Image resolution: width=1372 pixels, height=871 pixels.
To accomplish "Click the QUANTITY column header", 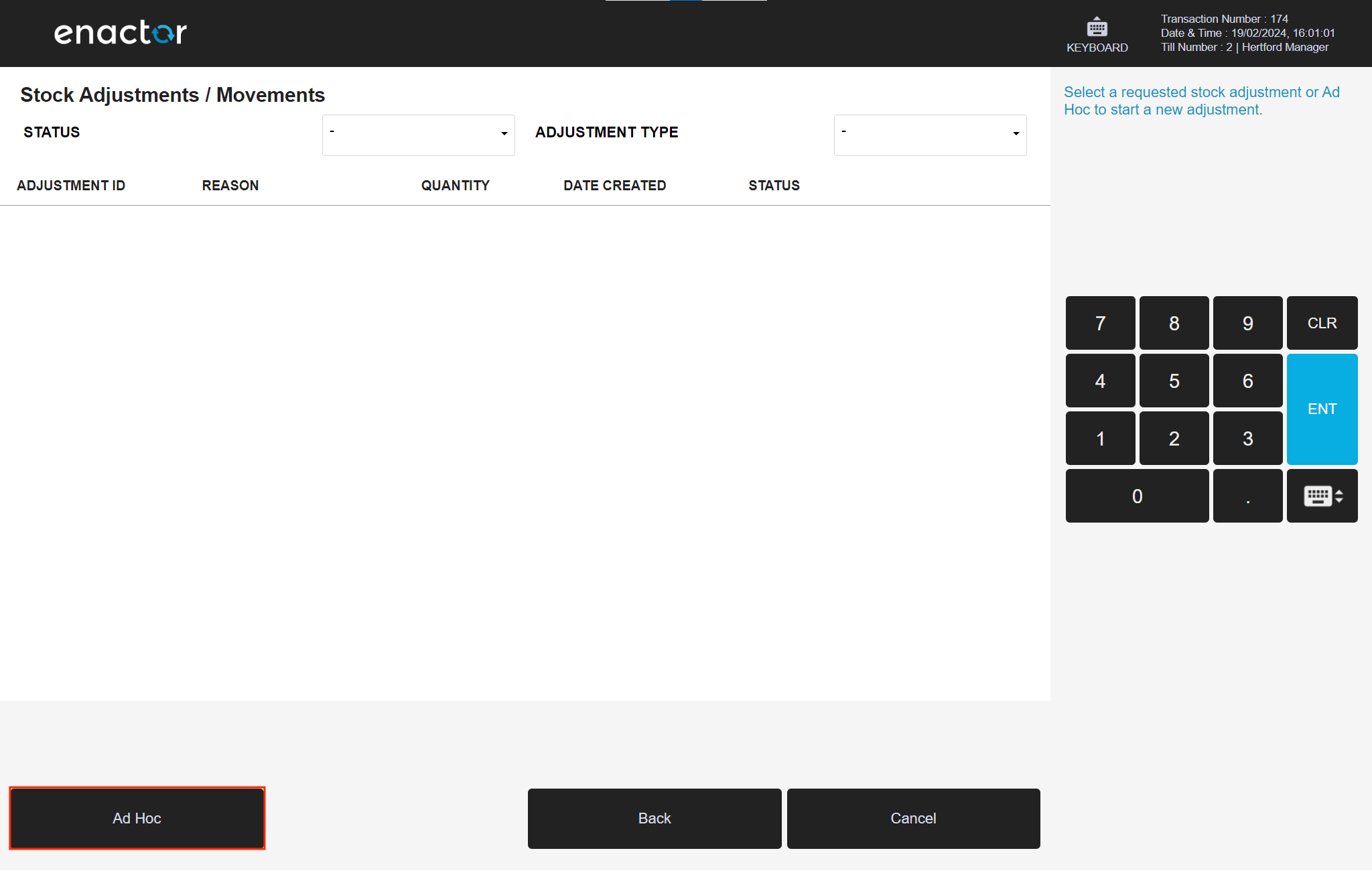I will pyautogui.click(x=455, y=186).
